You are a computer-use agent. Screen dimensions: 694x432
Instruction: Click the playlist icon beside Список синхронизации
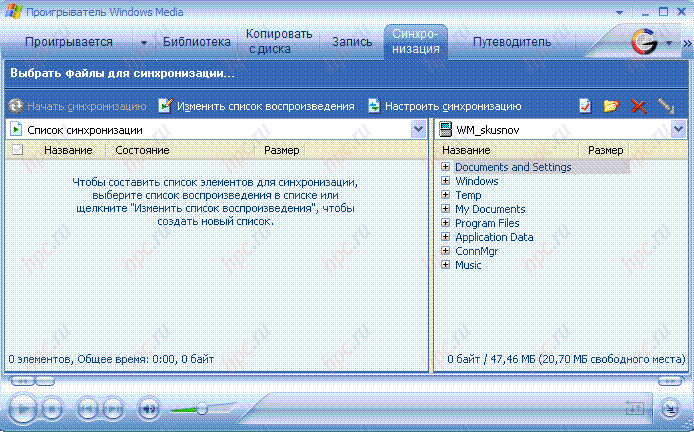[16, 130]
